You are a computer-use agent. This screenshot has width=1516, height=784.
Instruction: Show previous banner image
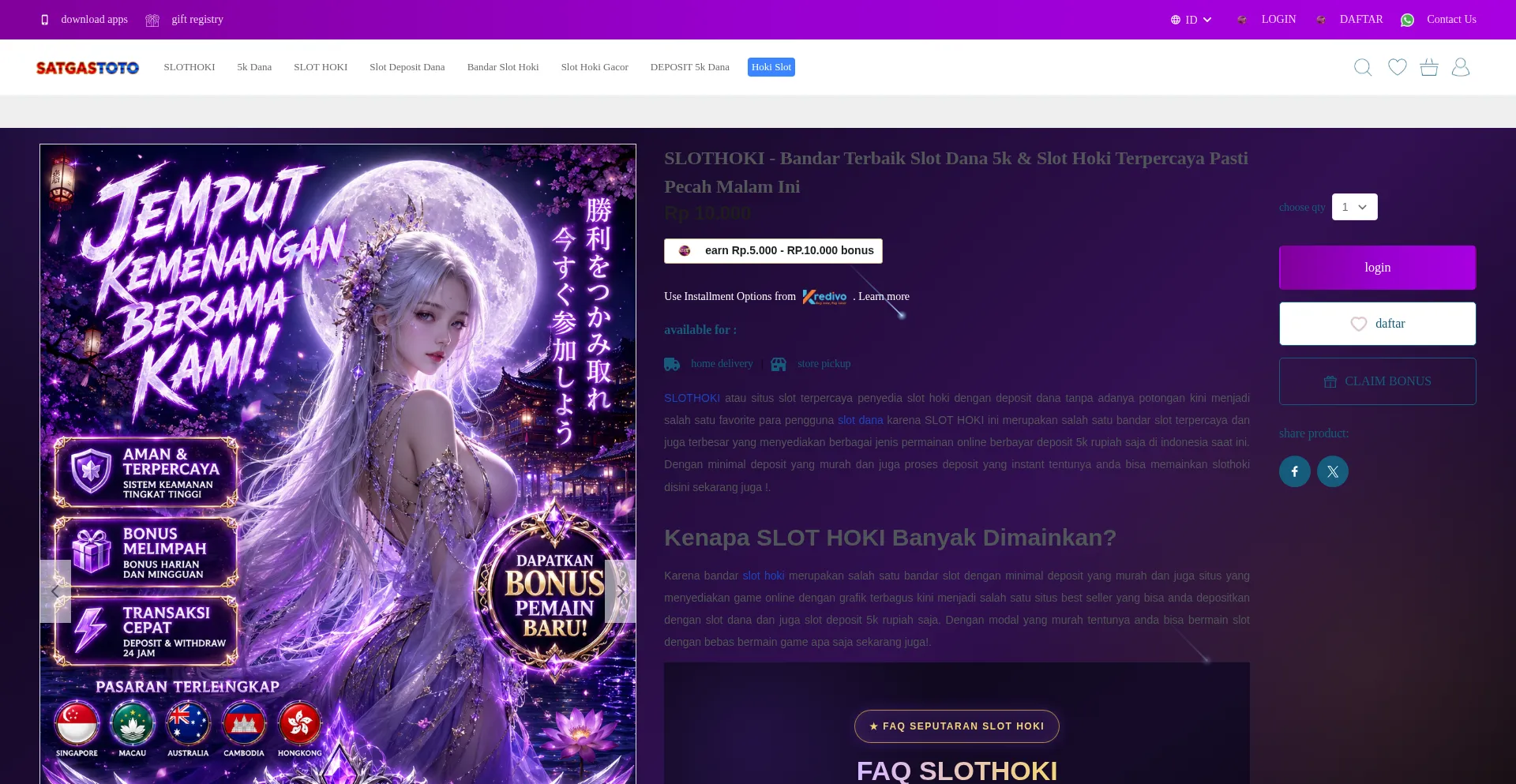pos(55,591)
